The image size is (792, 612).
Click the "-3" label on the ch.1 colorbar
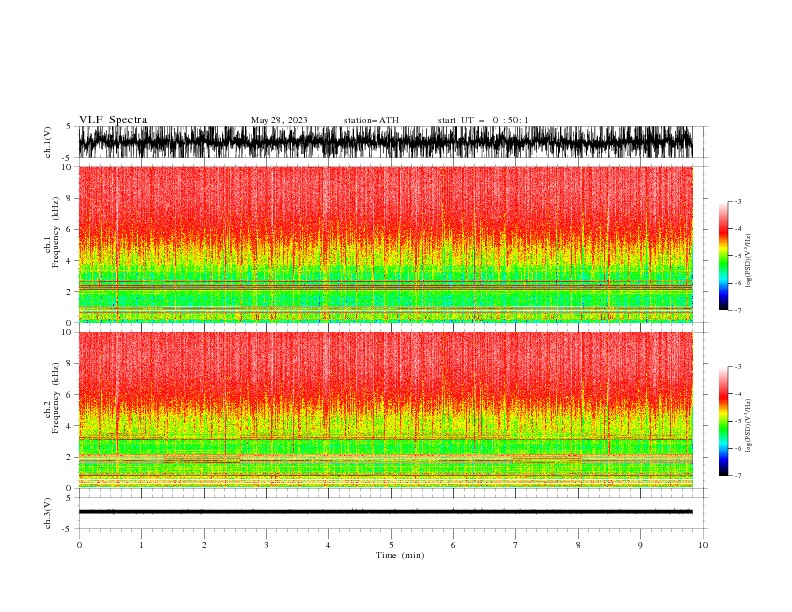[737, 201]
